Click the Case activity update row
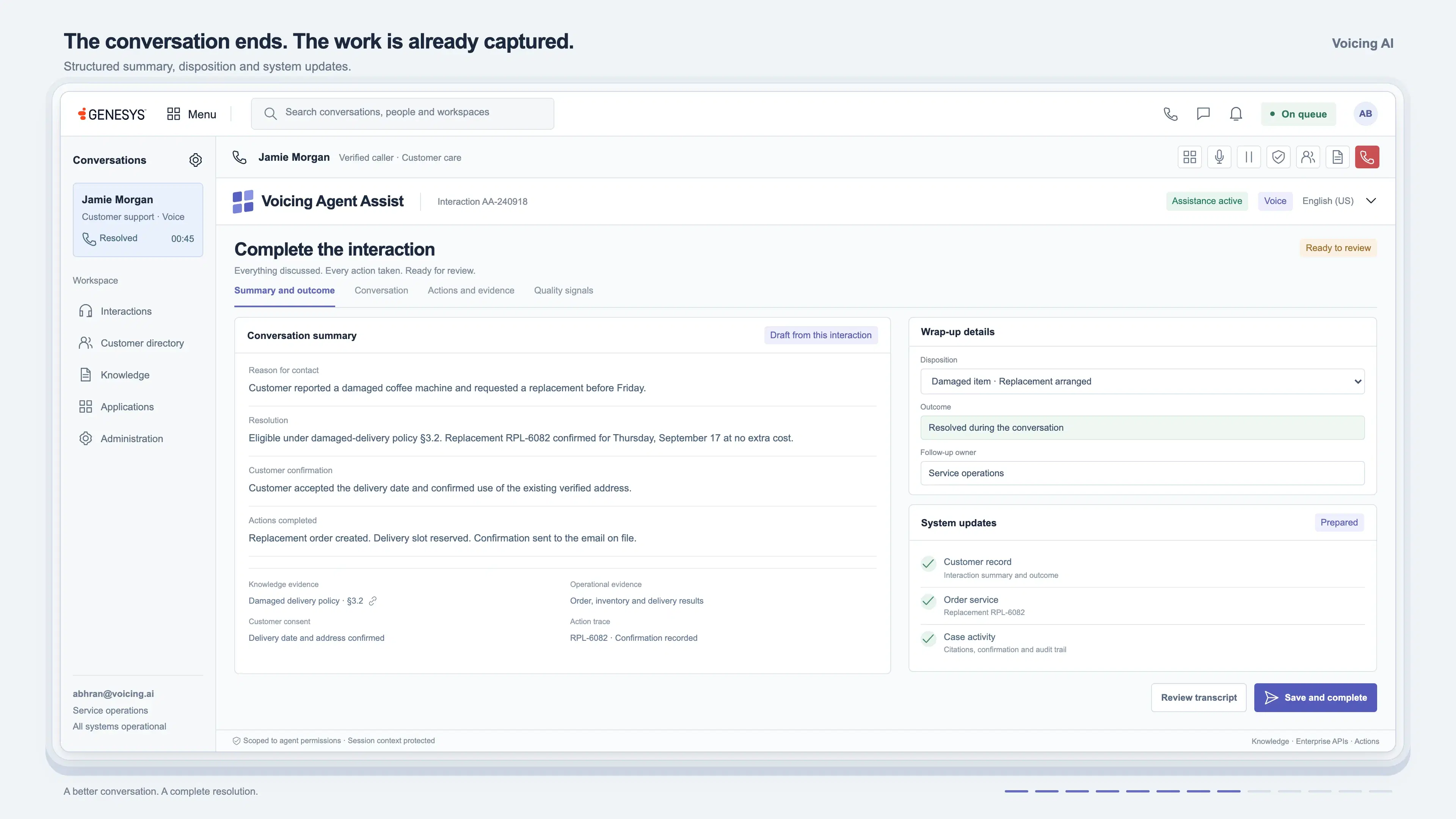 (x=1142, y=643)
